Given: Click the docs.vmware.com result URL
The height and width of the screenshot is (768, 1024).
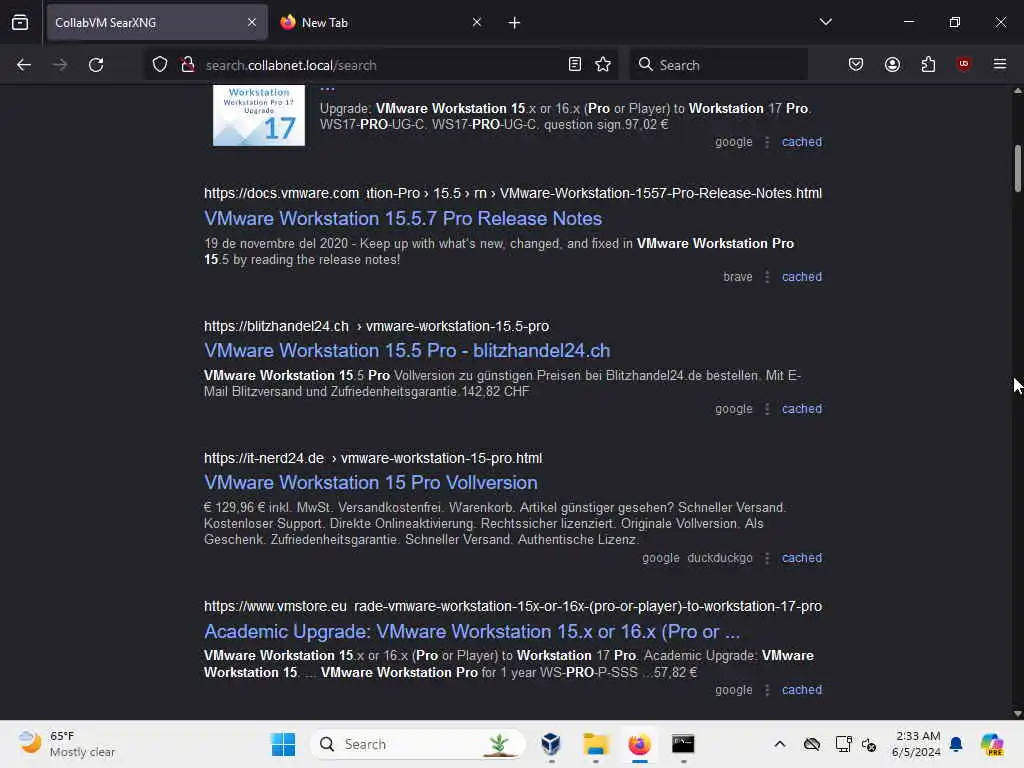Looking at the screenshot, I should [513, 193].
